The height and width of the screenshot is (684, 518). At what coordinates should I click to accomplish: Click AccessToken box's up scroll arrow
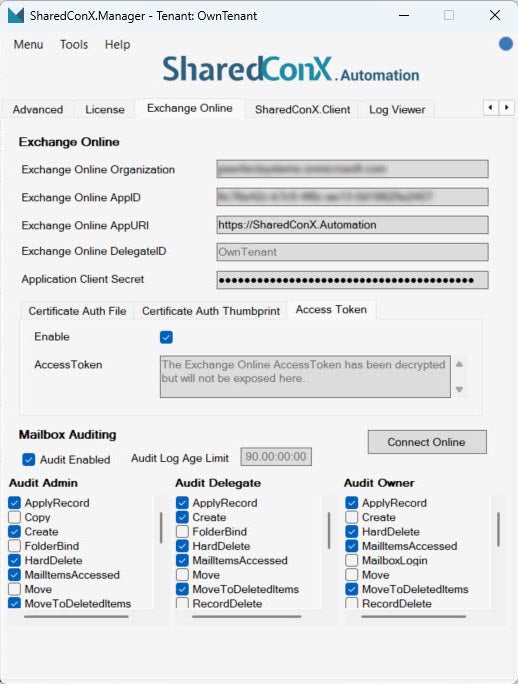pos(459,364)
